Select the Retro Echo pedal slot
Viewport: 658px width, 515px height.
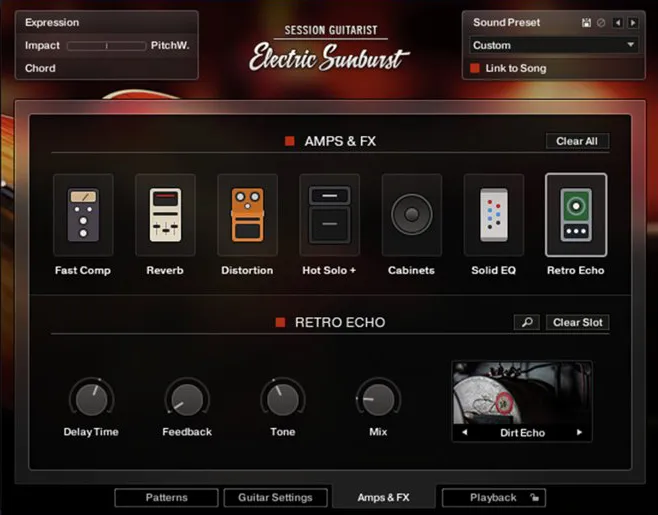[576, 215]
